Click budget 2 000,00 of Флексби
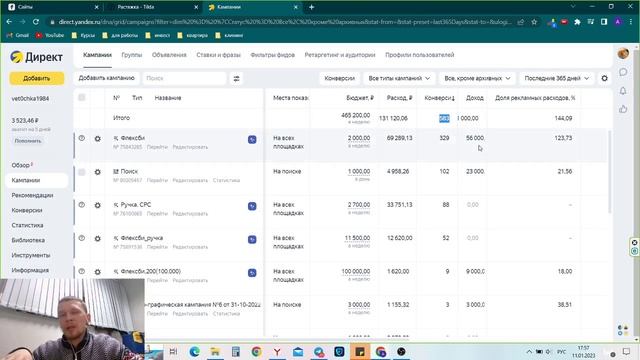 point(359,138)
